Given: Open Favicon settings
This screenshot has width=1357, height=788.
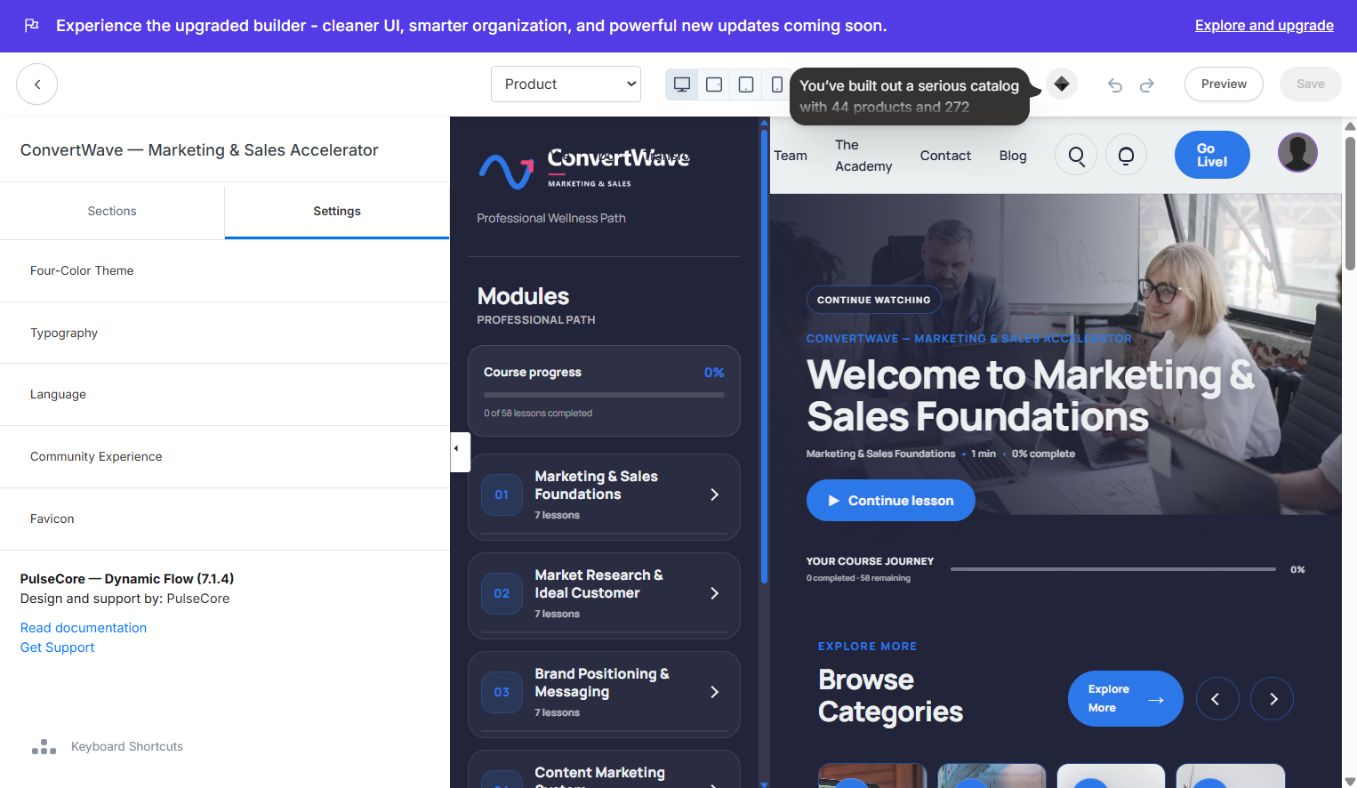Looking at the screenshot, I should point(224,519).
